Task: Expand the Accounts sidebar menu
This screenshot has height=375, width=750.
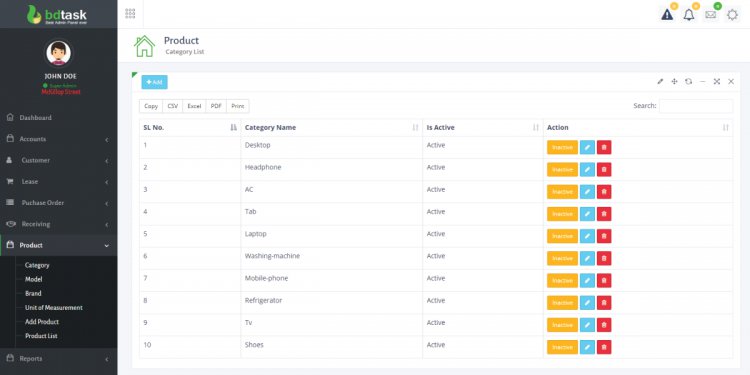Action: [x=58, y=139]
